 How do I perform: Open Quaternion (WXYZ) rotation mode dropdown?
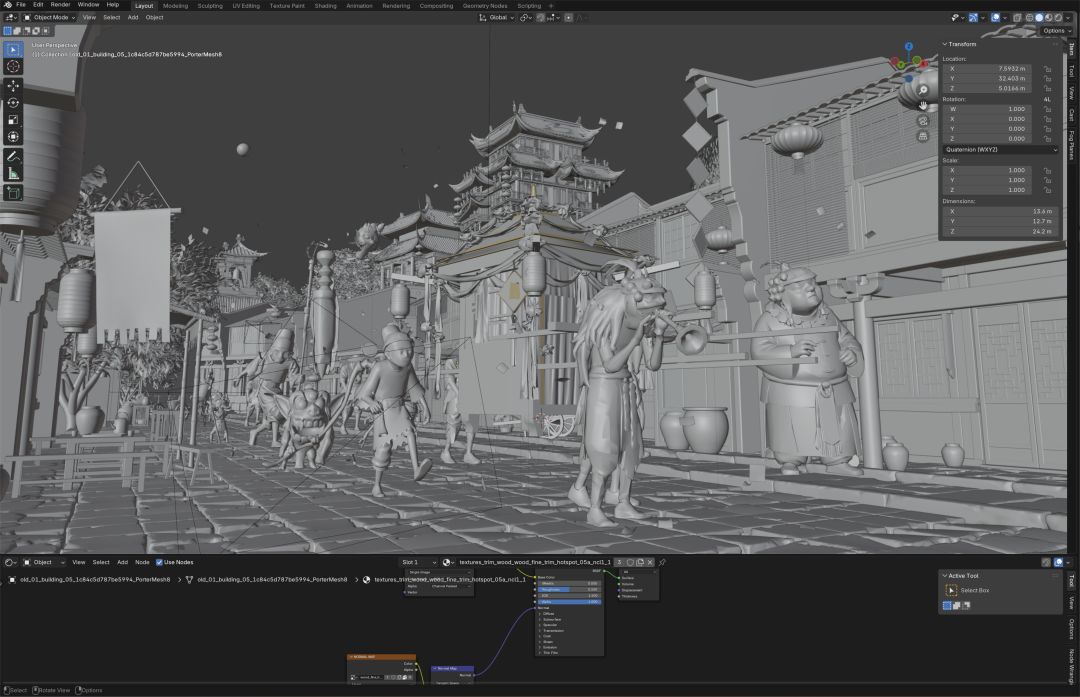pyautogui.click(x=1001, y=149)
